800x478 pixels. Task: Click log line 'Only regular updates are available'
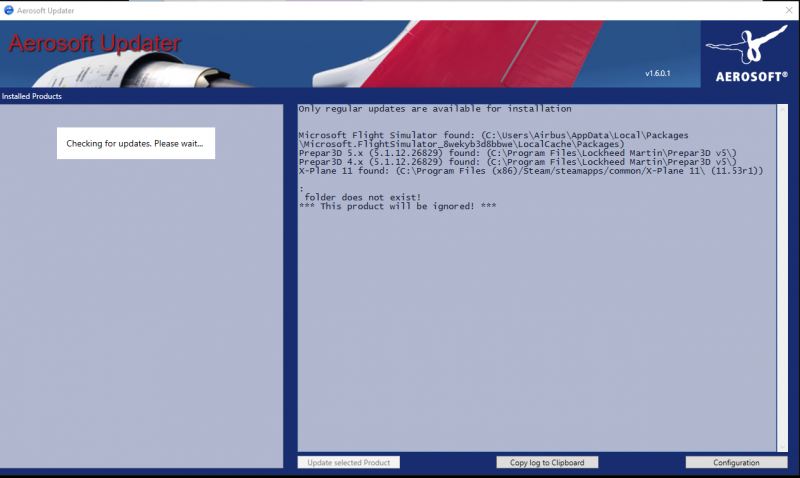click(x=435, y=109)
